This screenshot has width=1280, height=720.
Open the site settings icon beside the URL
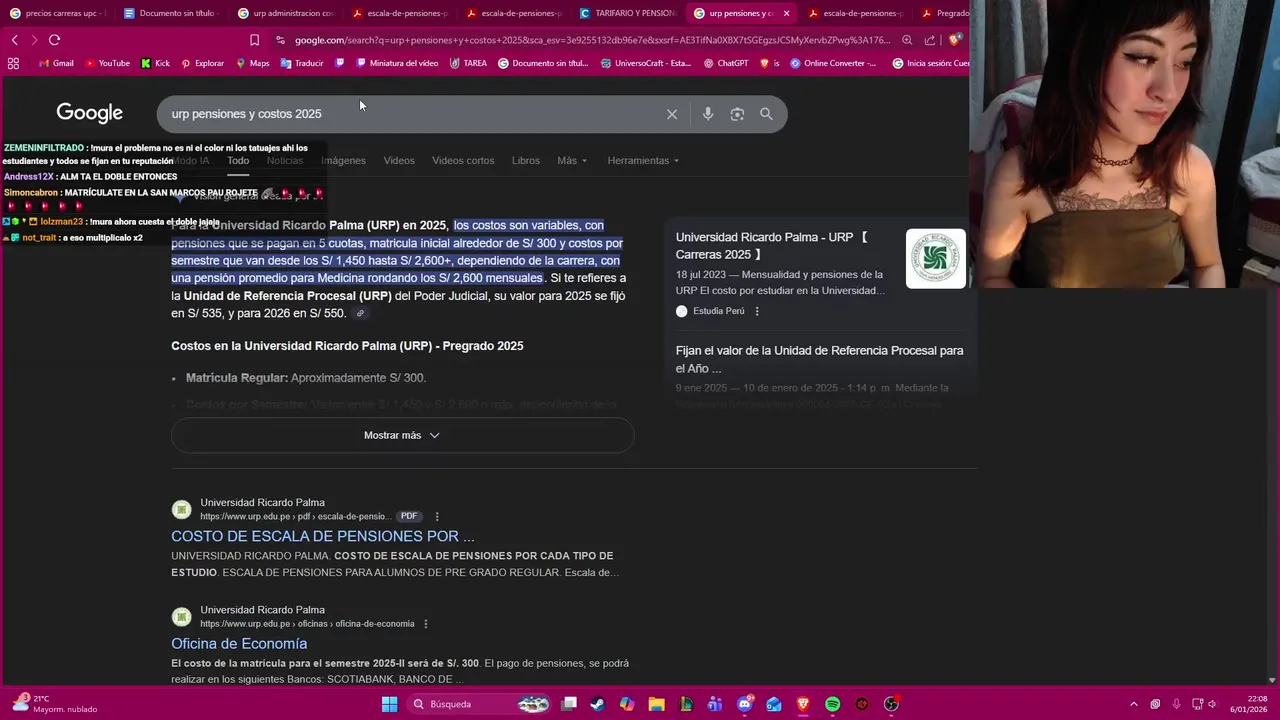coord(281,40)
